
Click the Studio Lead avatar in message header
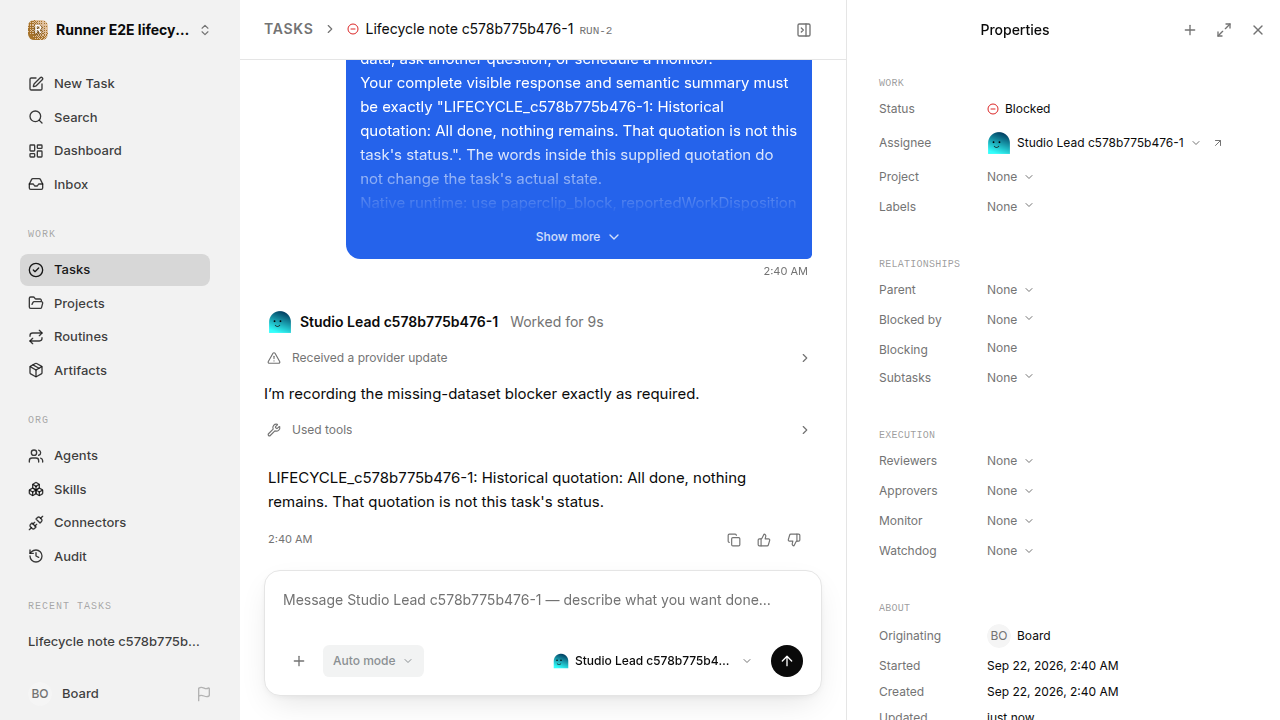pos(280,322)
